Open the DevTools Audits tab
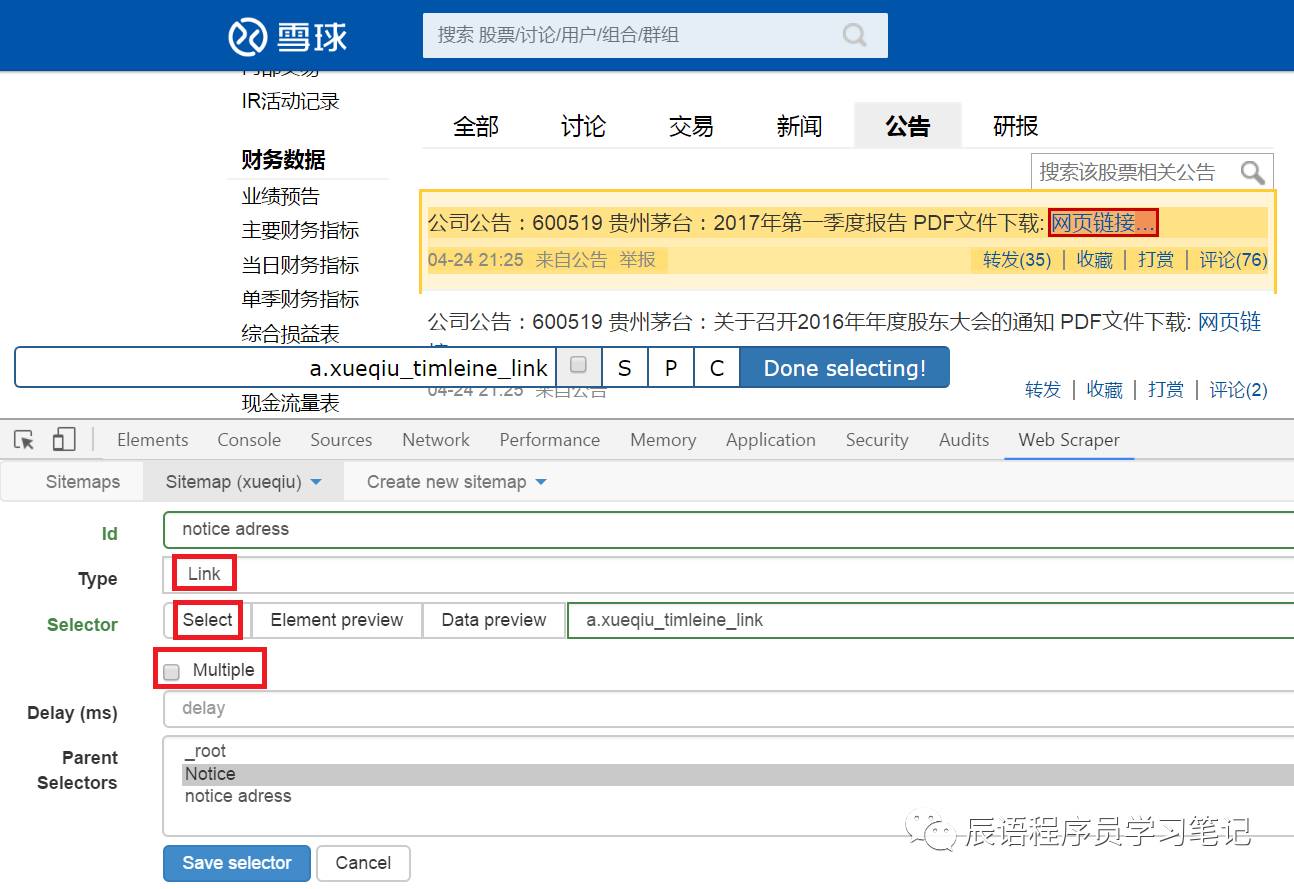 click(964, 440)
